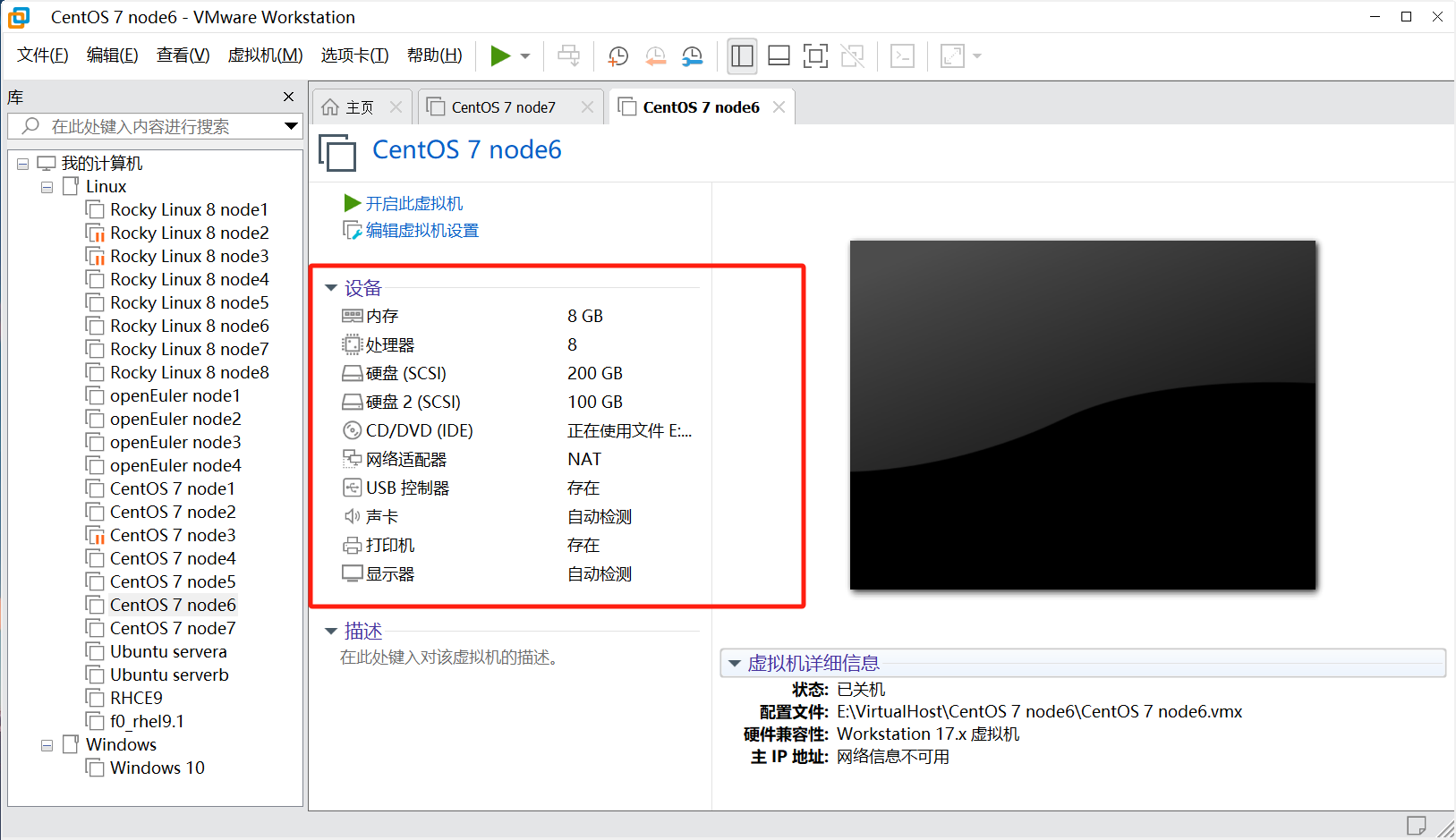This screenshot has height=840, width=1456.
Task: Open the 虚拟机(M) menu
Action: (x=265, y=55)
